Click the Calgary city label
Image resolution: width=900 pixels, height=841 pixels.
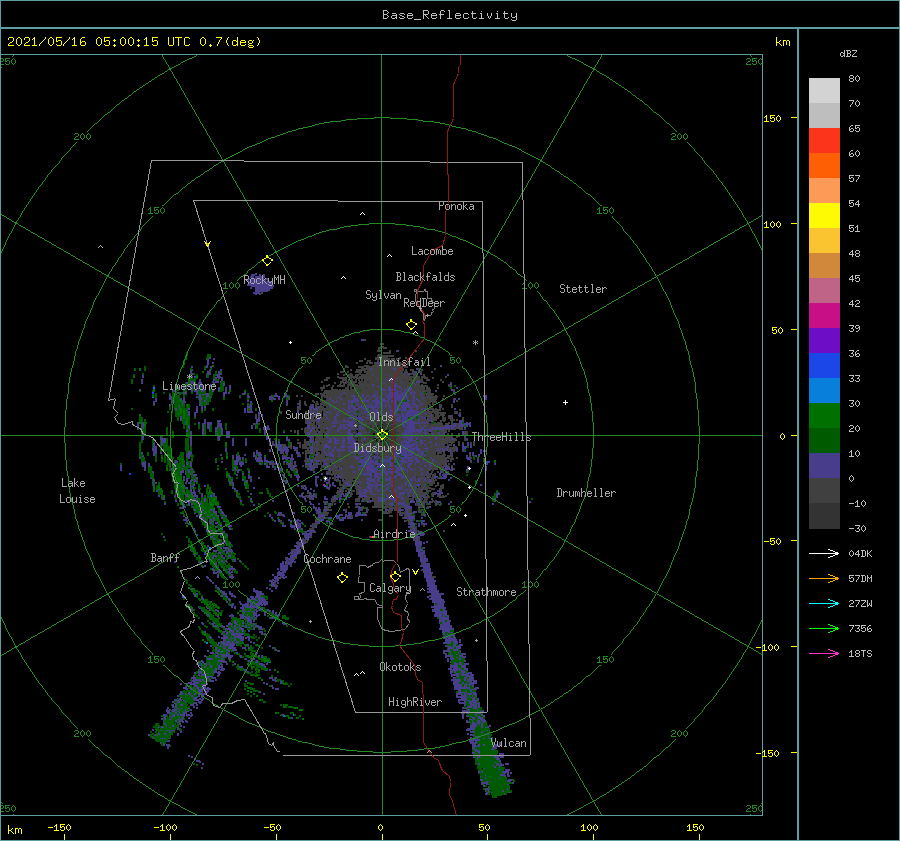point(390,588)
